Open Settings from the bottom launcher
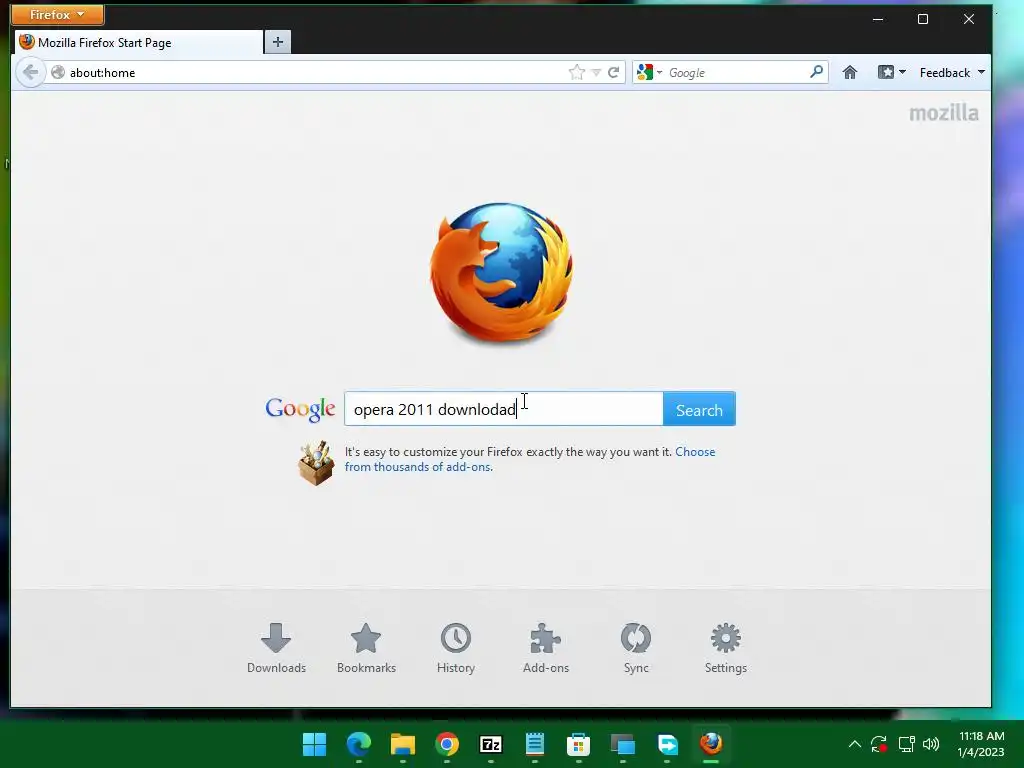Screen dimensions: 1024x768 [726, 648]
